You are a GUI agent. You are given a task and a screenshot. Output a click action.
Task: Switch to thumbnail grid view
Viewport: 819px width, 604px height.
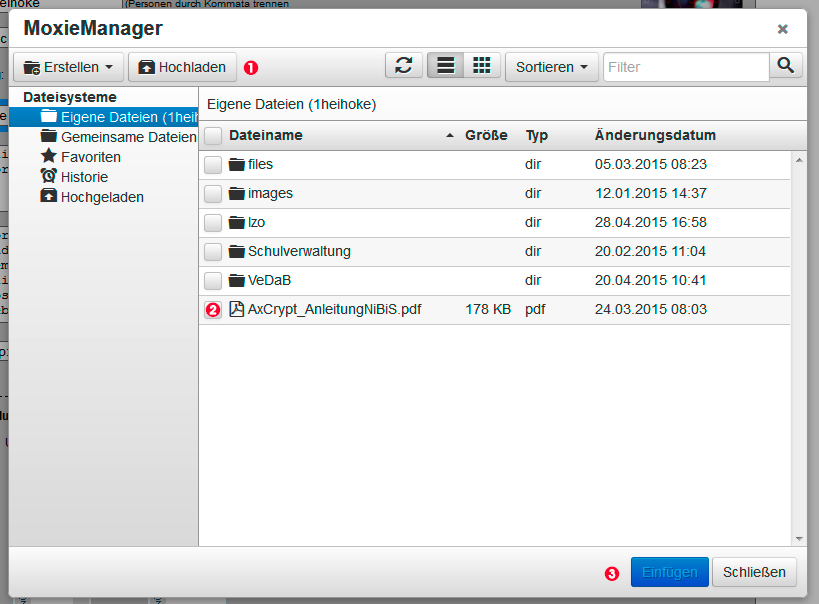482,66
